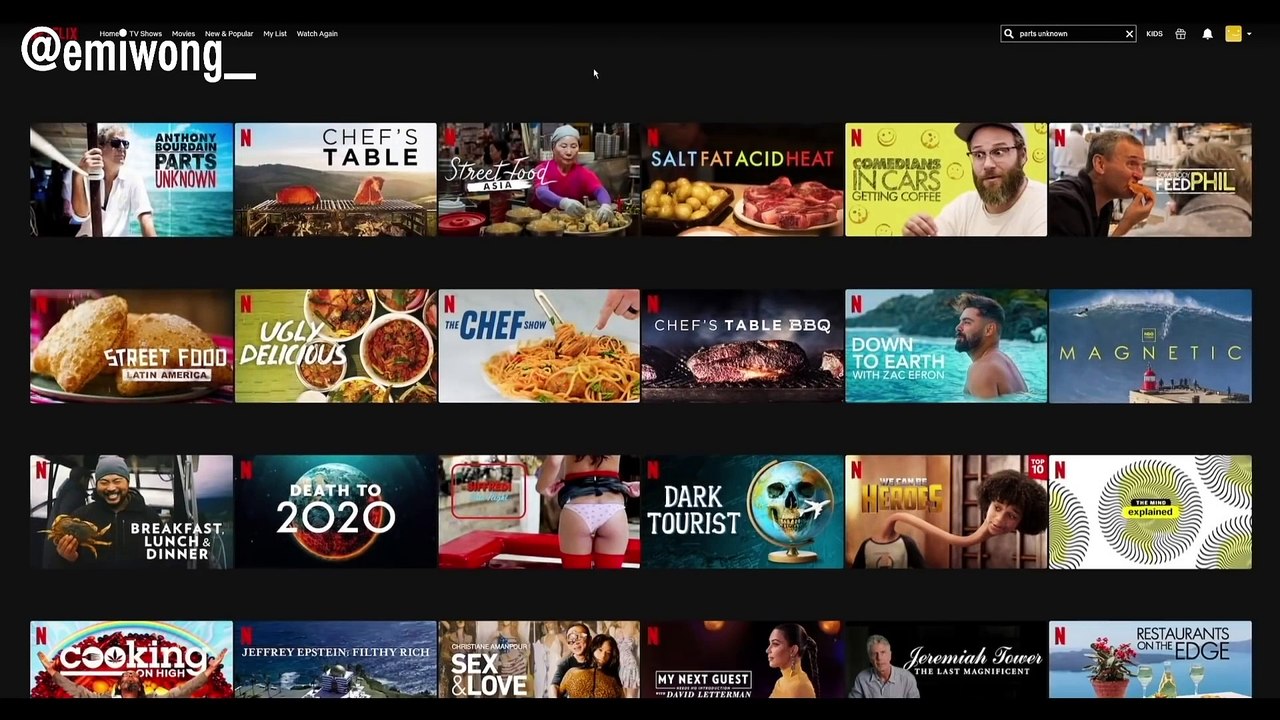Choose My Next Guest with David Letterman
1280x720 pixels.
point(742,659)
